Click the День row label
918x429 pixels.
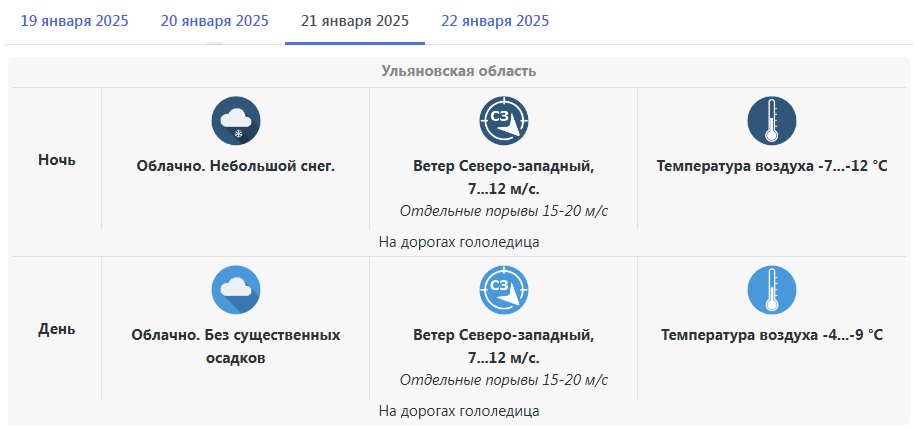(57, 329)
